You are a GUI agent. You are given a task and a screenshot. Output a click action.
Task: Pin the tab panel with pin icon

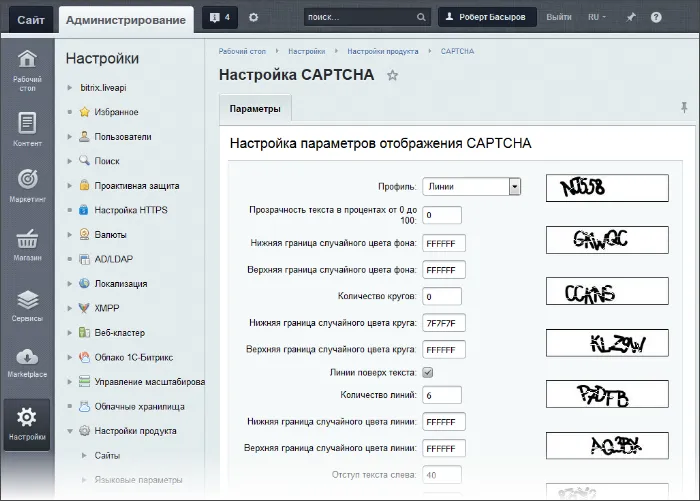(684, 107)
